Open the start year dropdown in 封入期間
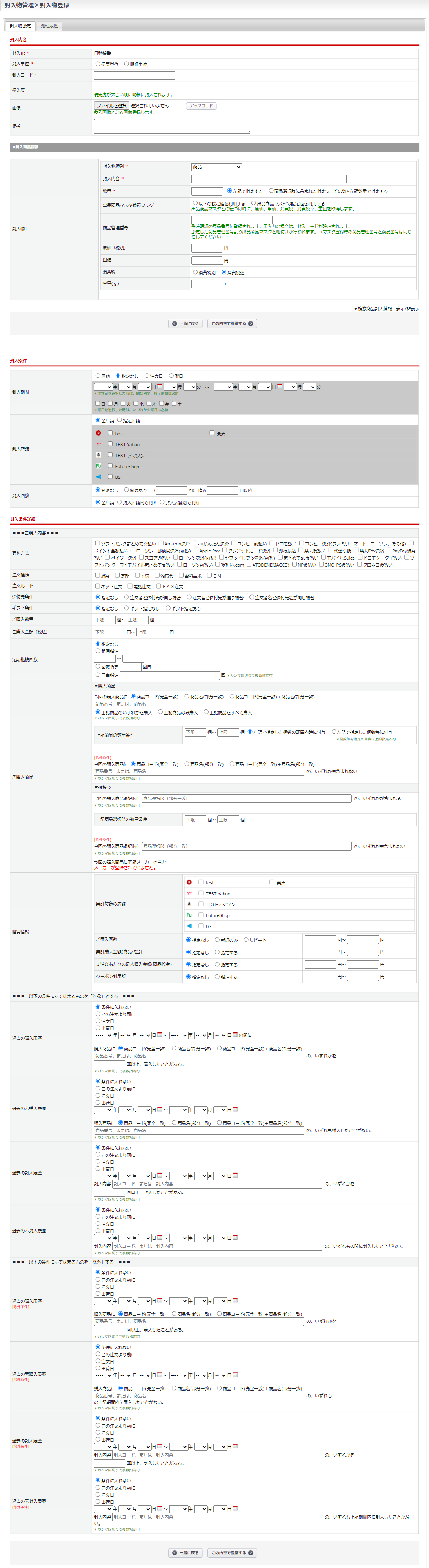The width and height of the screenshot is (429, 1568). point(103,387)
